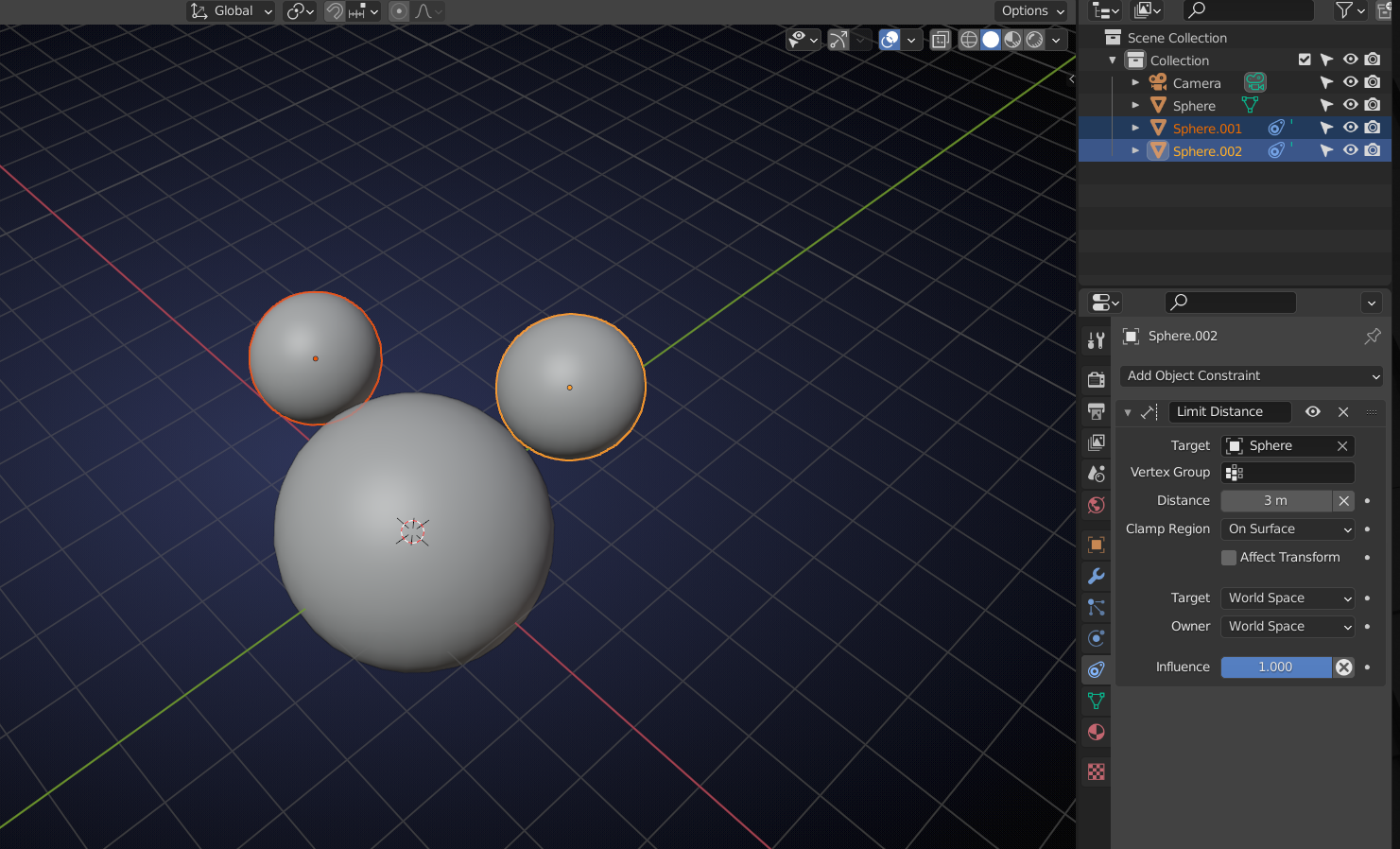Click the properties search field

(1231, 302)
